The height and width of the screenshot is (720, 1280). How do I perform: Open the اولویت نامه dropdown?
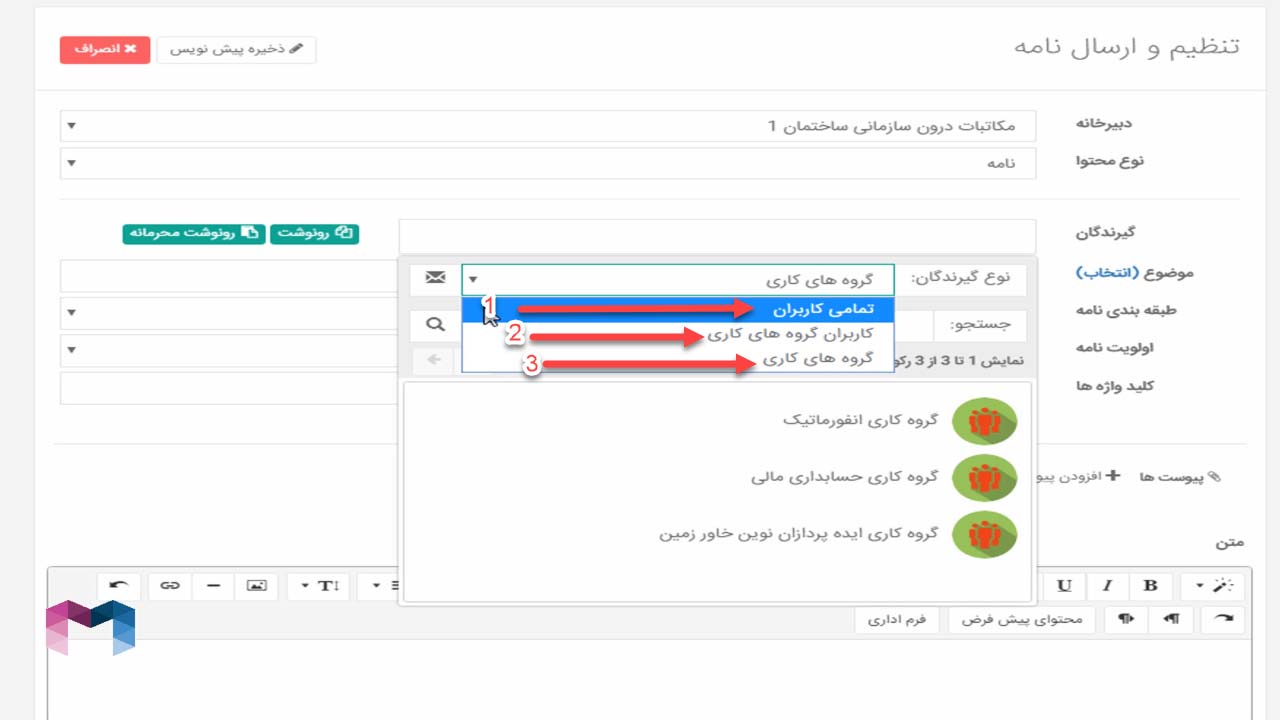pos(229,351)
